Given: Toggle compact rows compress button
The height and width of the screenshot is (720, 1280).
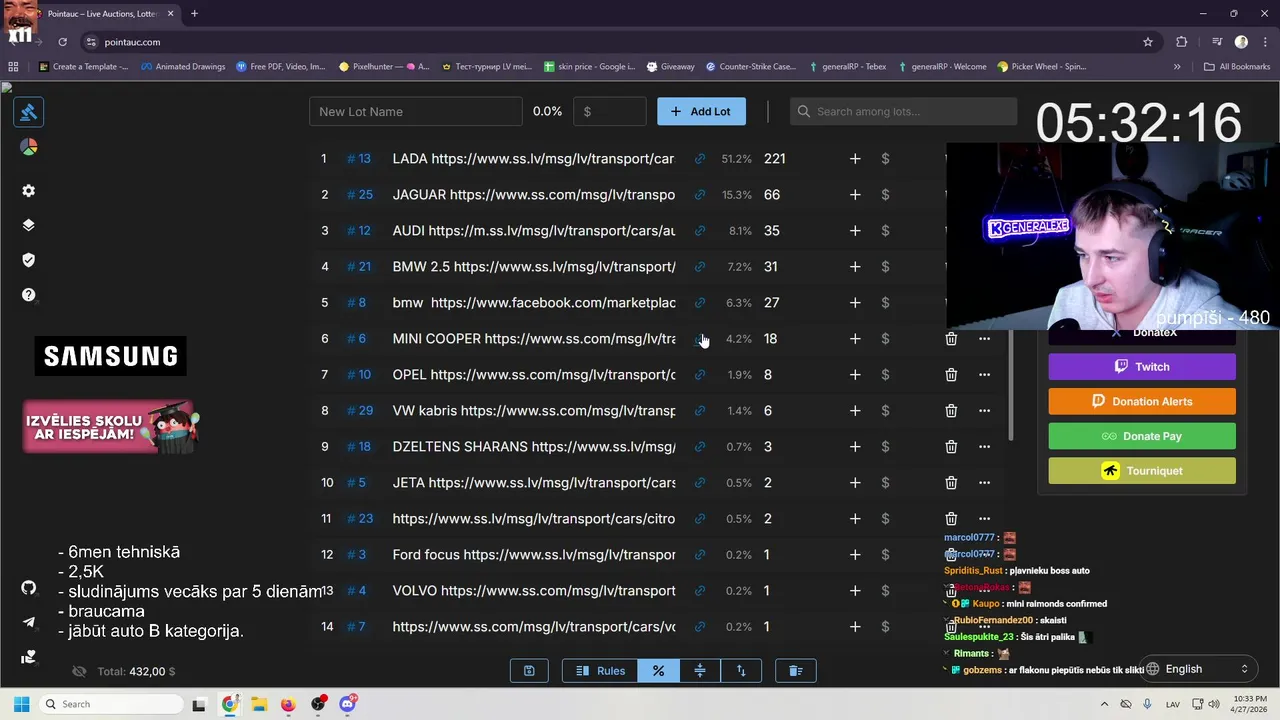Looking at the screenshot, I should 700,671.
